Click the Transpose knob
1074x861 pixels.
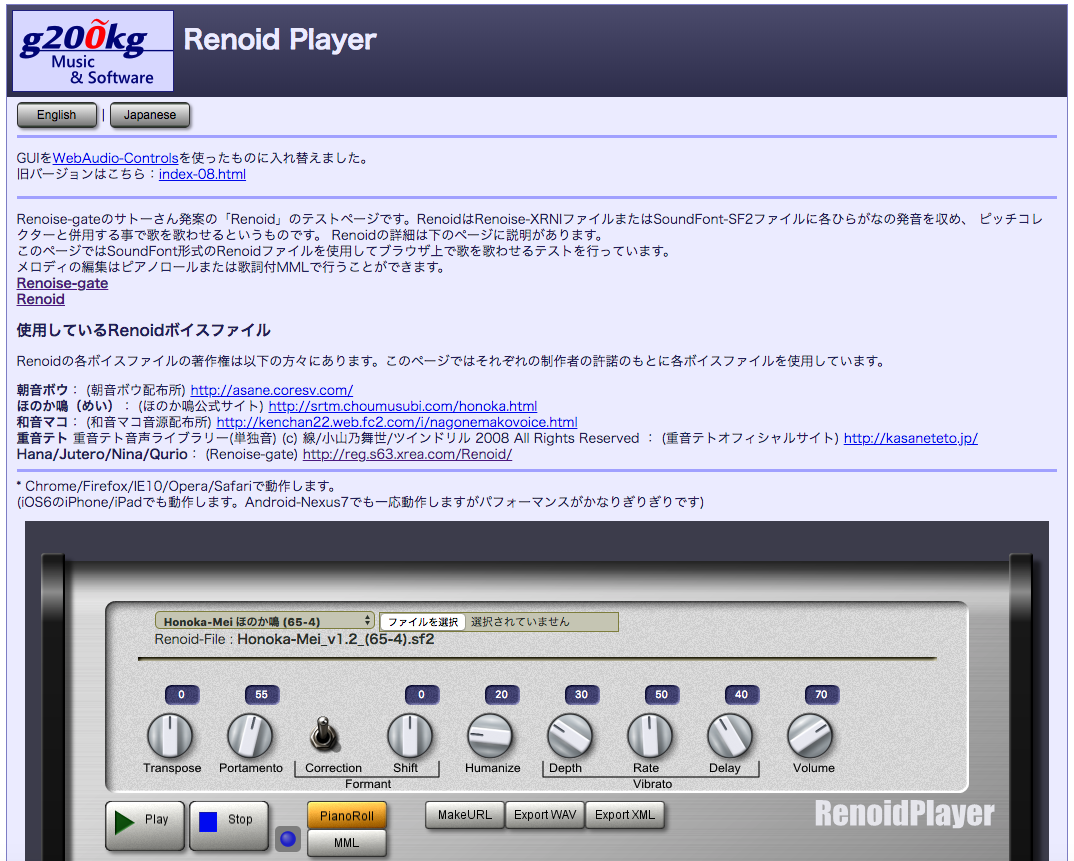170,736
